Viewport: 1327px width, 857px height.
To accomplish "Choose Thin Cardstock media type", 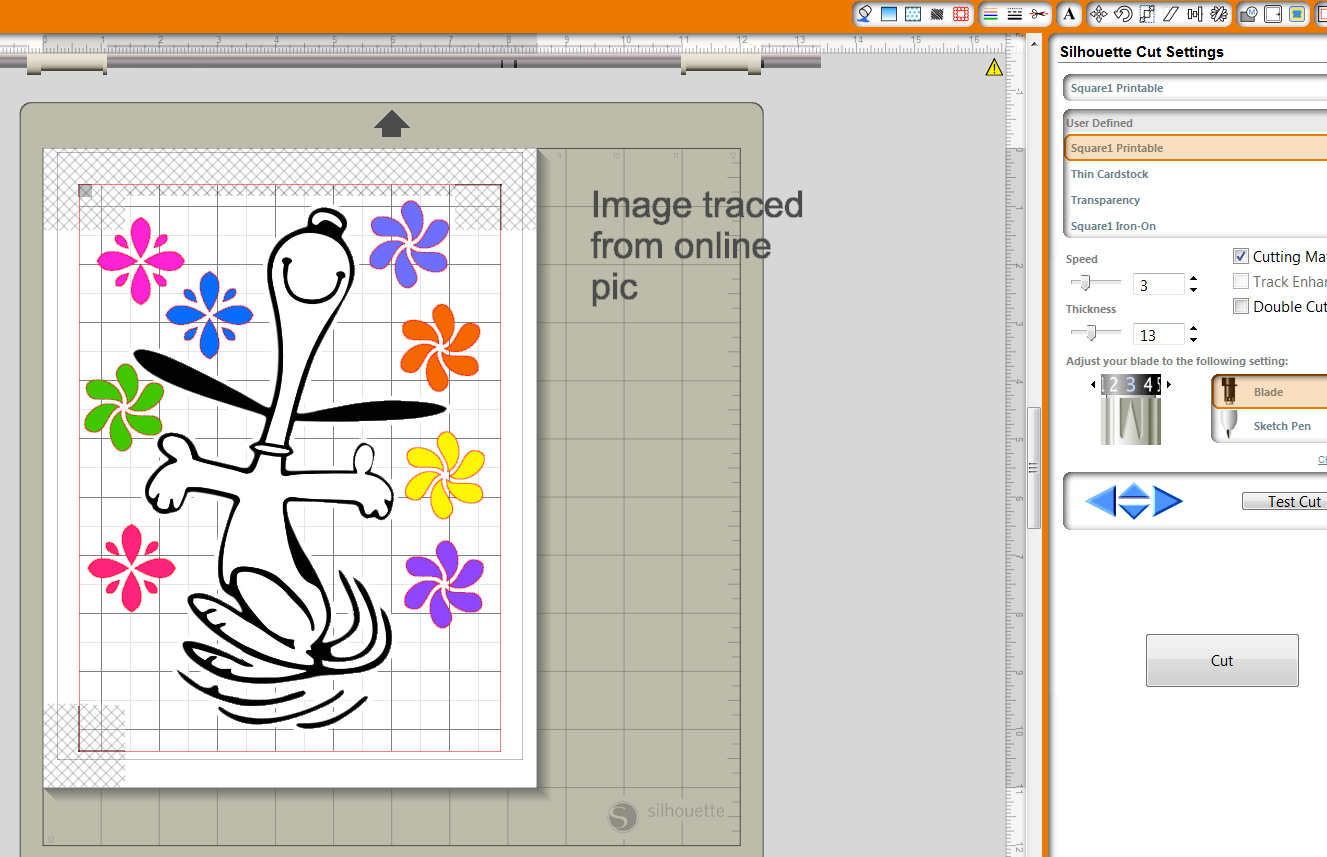I will tap(1195, 174).
